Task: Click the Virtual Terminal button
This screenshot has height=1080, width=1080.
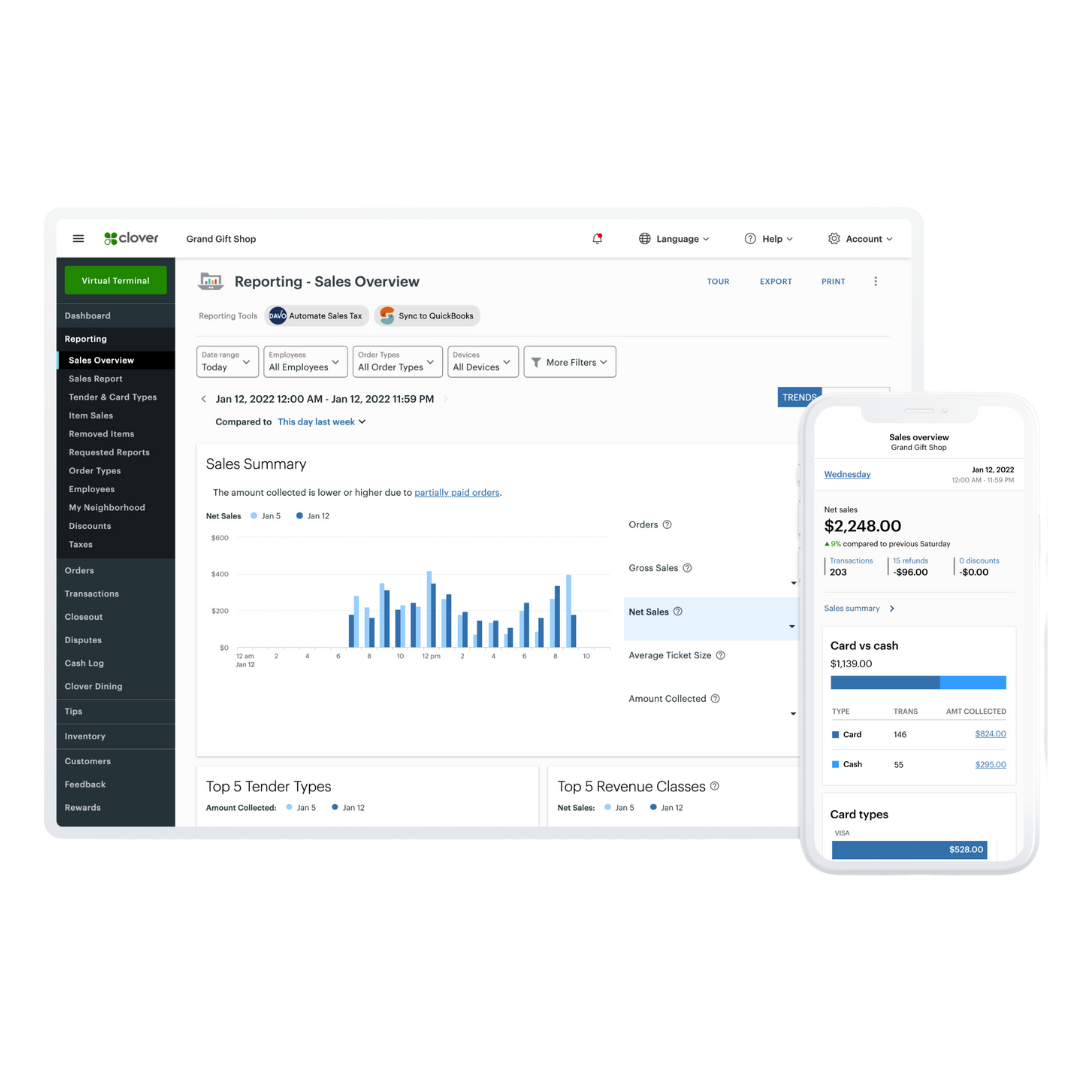Action: [116, 280]
